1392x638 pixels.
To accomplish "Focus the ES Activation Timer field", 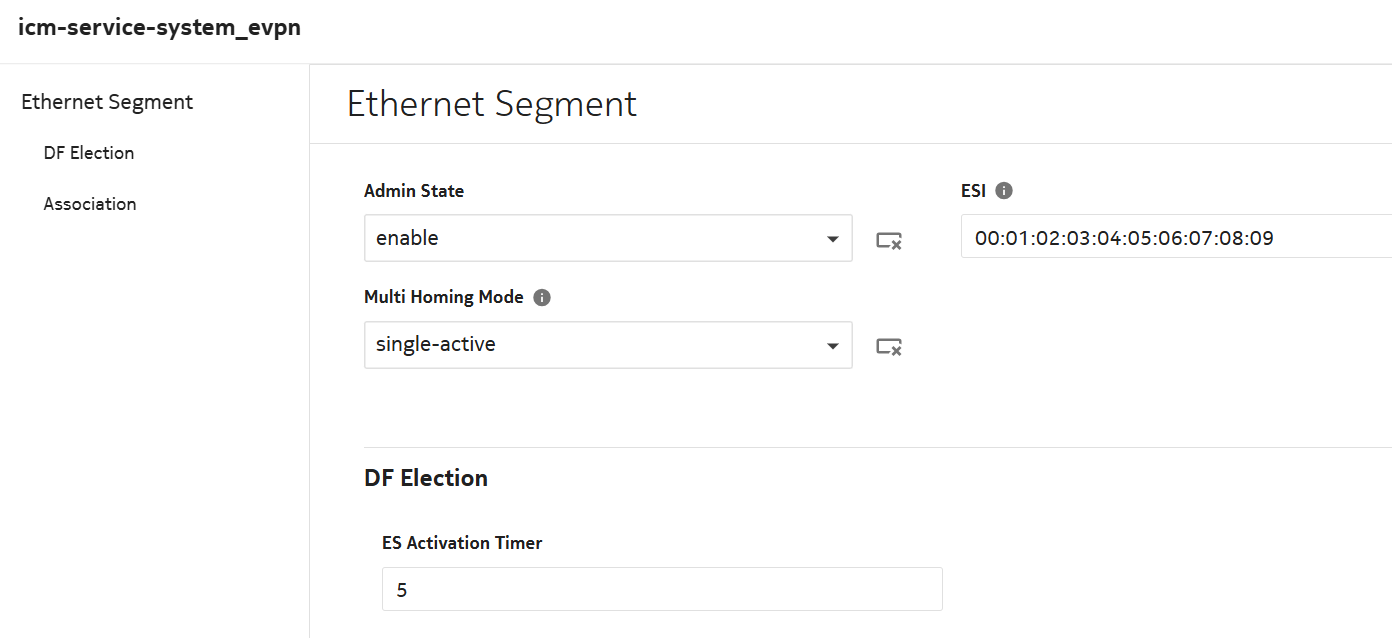I will tap(661, 590).
